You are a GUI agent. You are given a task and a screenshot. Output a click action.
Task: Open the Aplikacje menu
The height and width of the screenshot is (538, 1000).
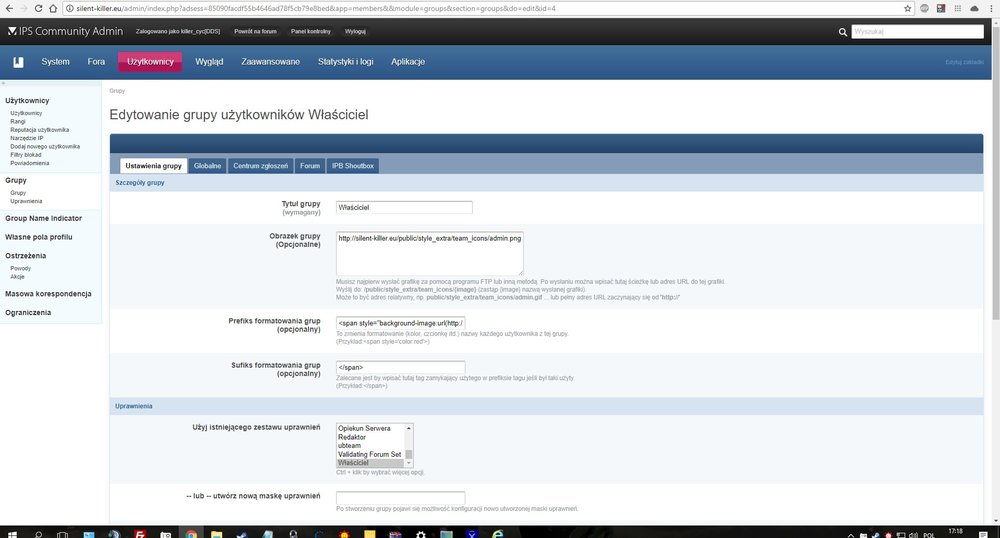[x=408, y=62]
